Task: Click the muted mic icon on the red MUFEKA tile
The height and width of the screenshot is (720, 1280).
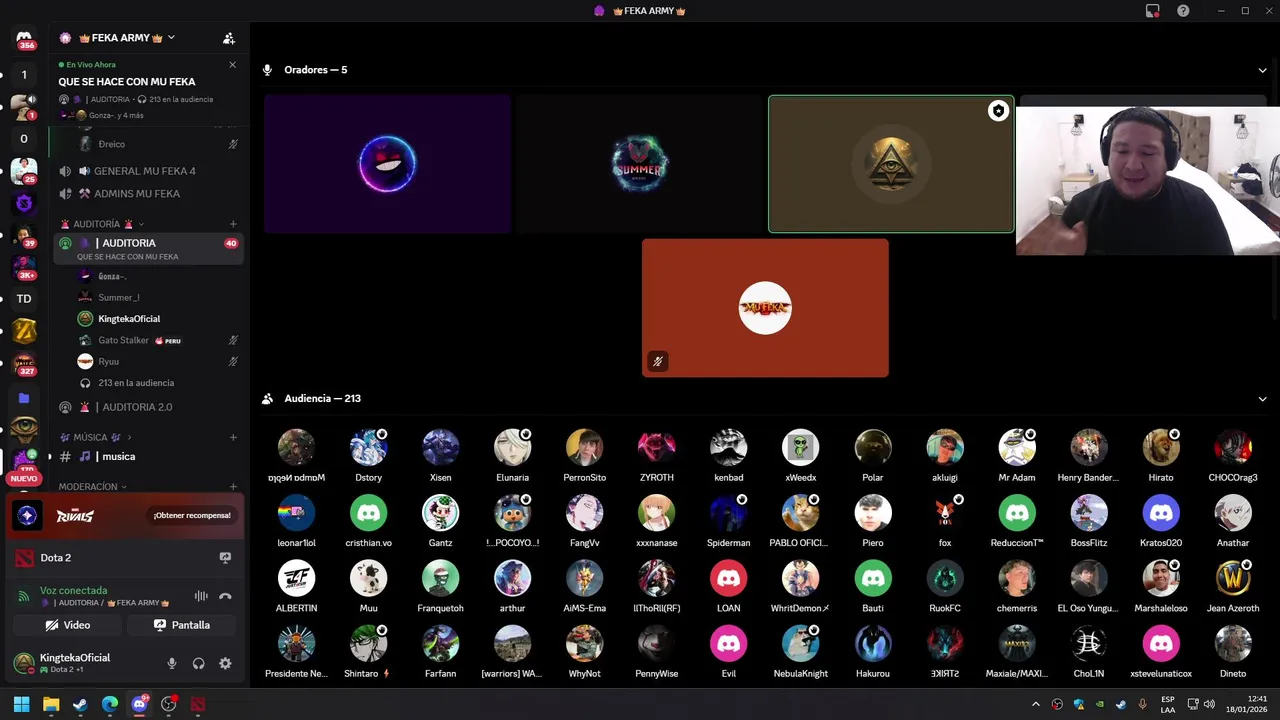Action: tap(657, 361)
